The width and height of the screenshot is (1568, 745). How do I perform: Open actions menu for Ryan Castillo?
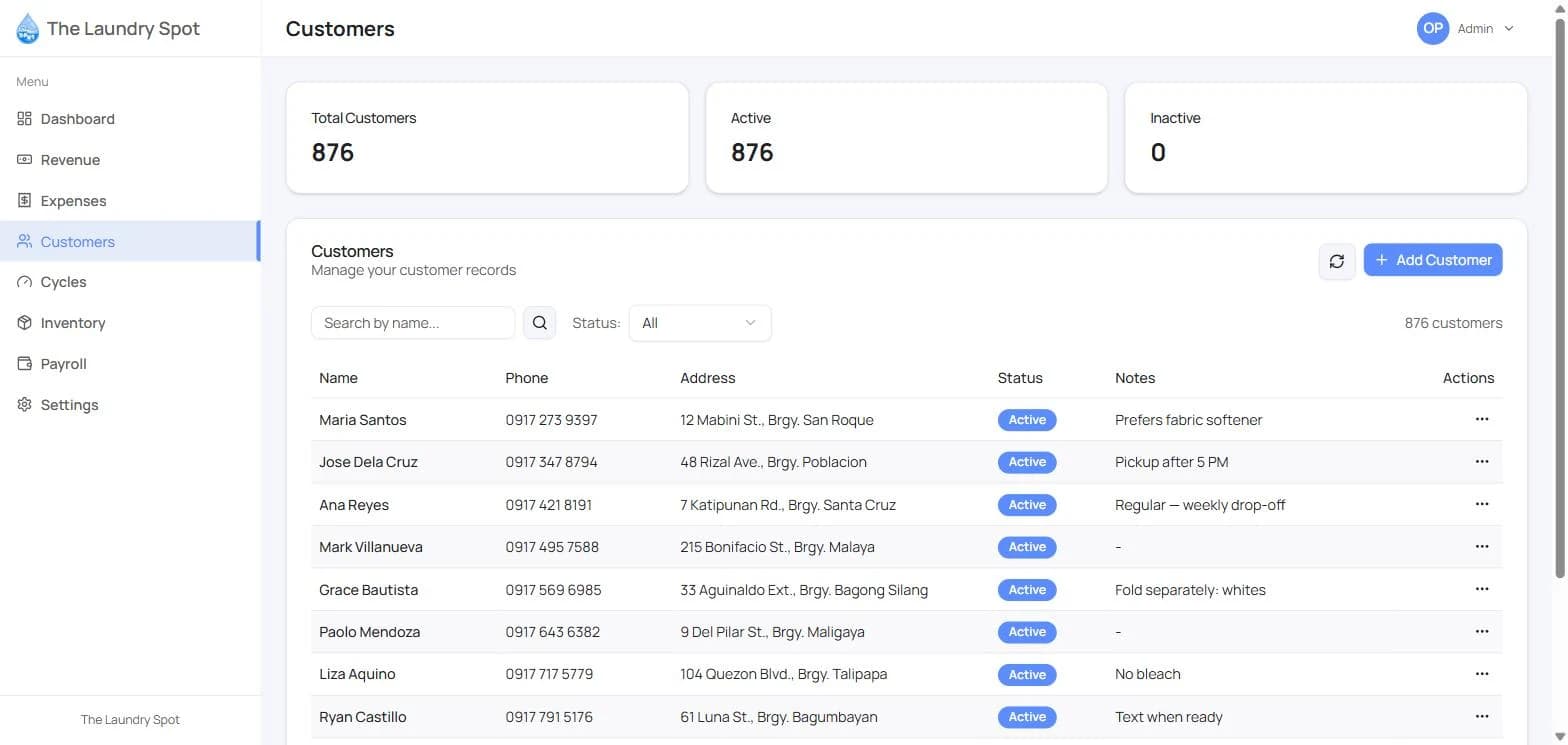pyautogui.click(x=1482, y=717)
